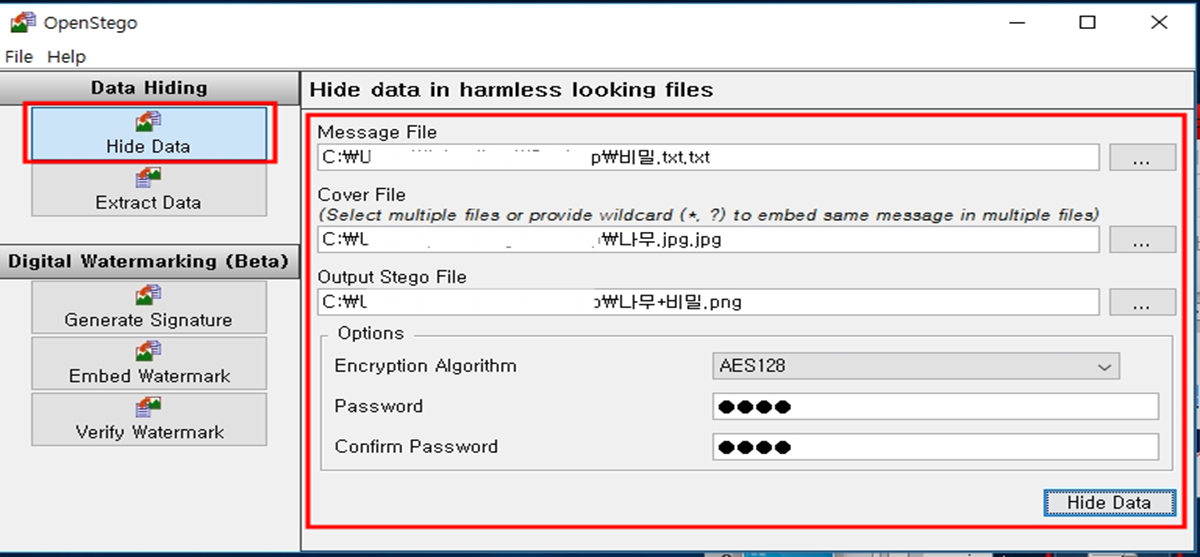Open Generate Signature option
This screenshot has height=557, width=1200.
[x=149, y=307]
